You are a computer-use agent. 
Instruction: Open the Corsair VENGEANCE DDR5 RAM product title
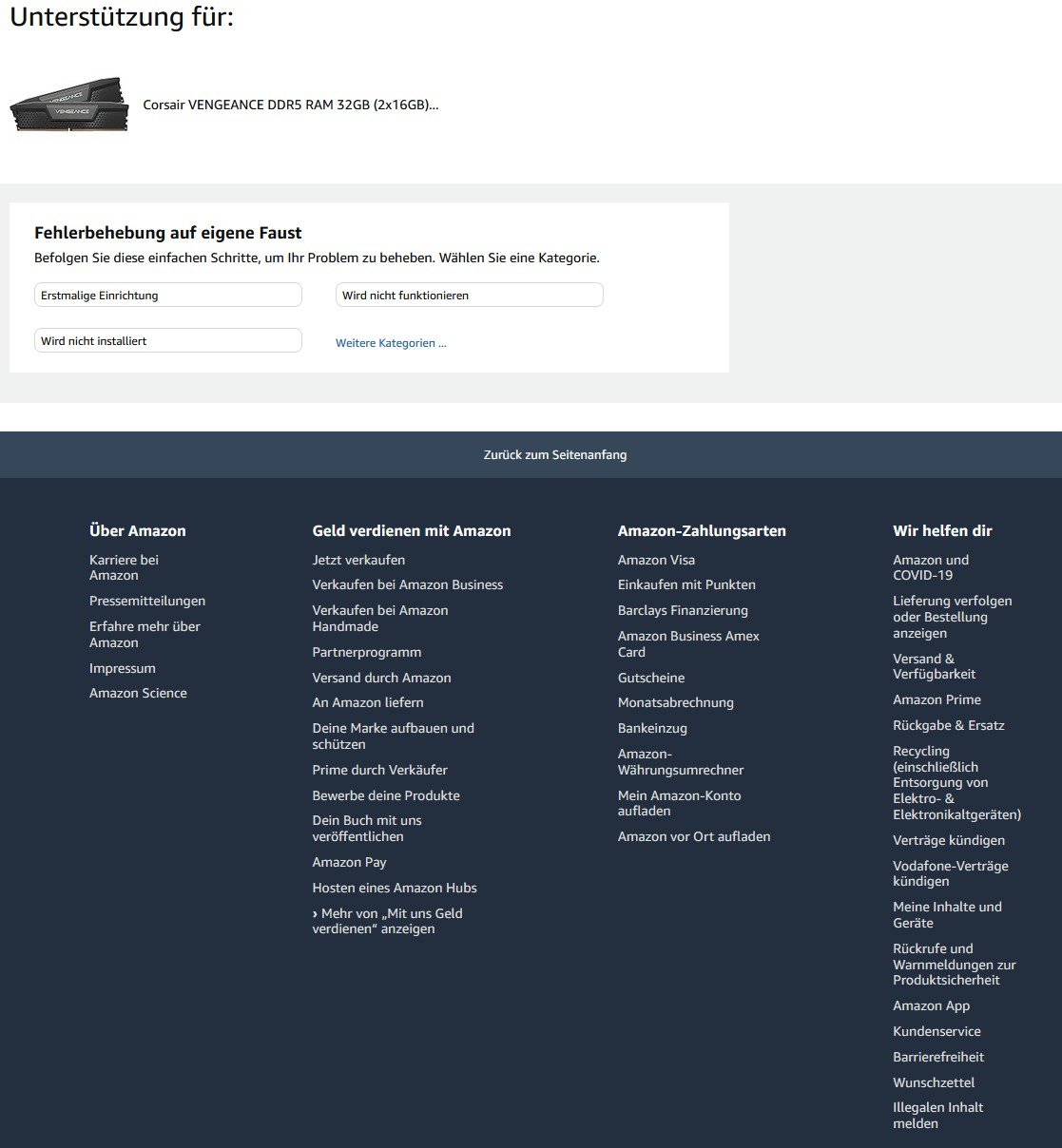(291, 105)
